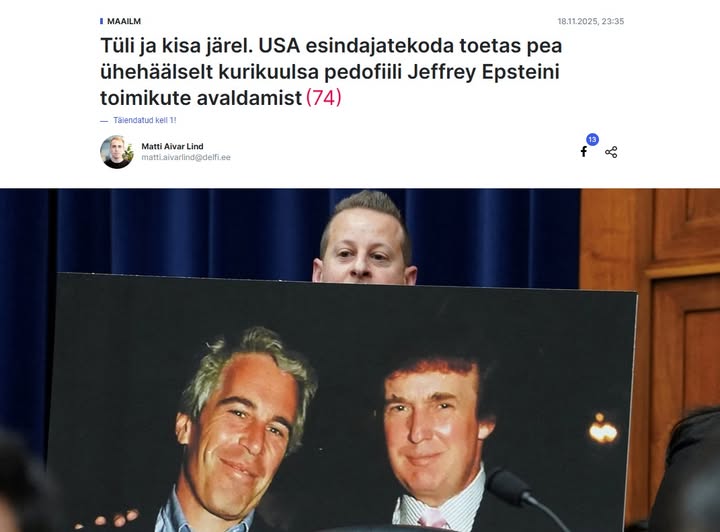Email matti.aivarlind@delfi.ee via the address link

pyautogui.click(x=186, y=157)
